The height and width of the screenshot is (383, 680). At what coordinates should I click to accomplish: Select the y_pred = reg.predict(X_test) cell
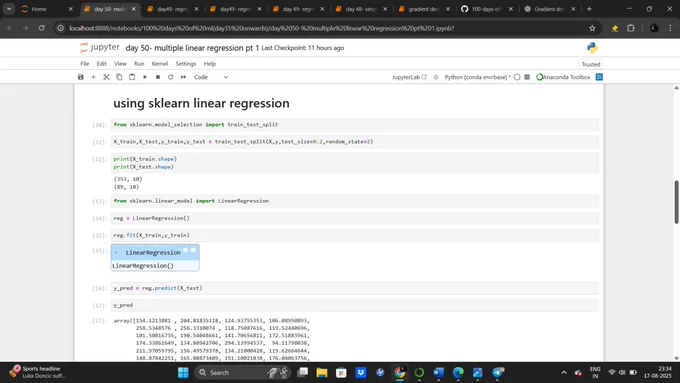coord(355,288)
